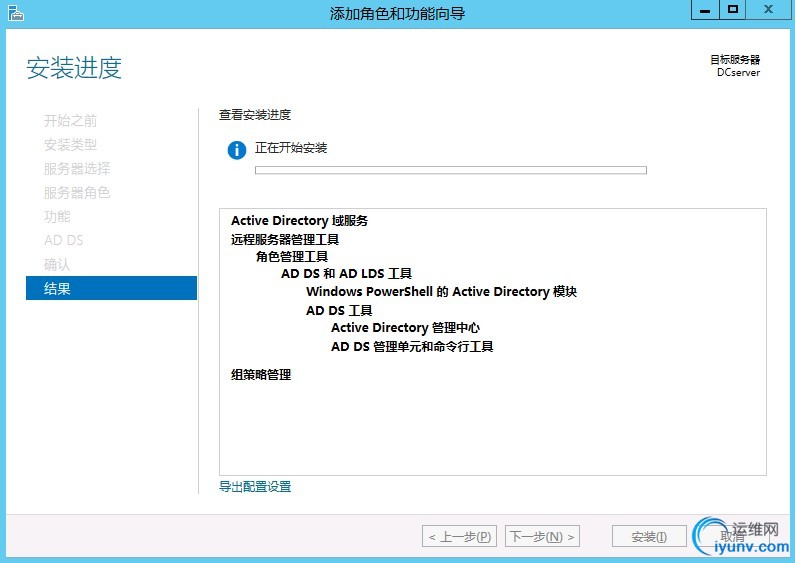Select the 安装类型 step in sidebar

click(x=70, y=145)
